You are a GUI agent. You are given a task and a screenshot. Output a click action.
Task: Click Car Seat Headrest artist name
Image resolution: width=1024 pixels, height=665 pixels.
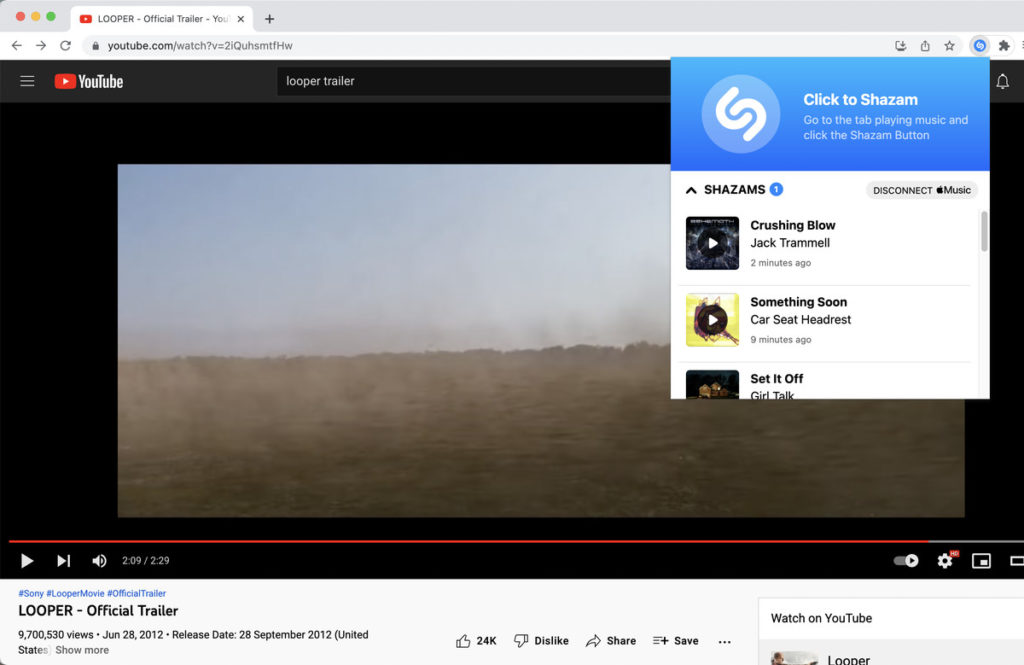point(801,319)
